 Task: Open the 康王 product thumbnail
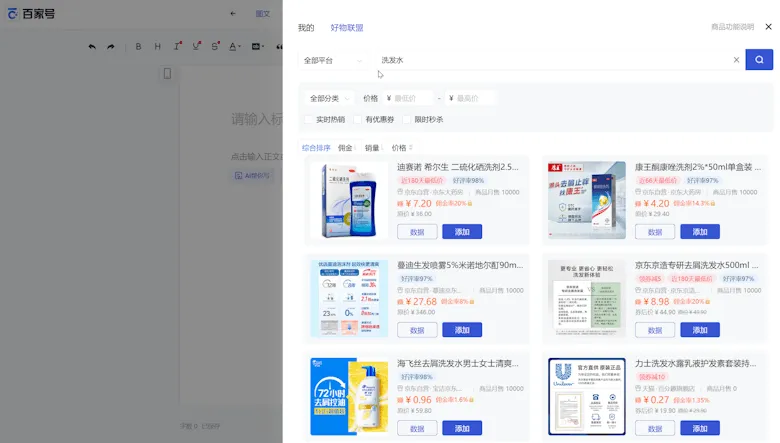(x=587, y=200)
